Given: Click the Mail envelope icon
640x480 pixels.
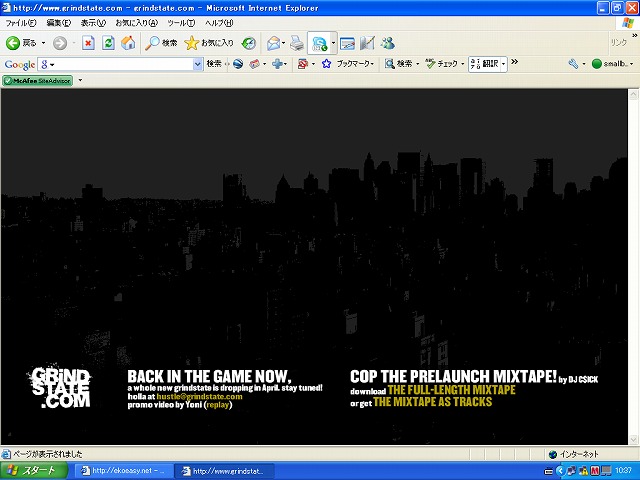Looking at the screenshot, I should pos(273,43).
